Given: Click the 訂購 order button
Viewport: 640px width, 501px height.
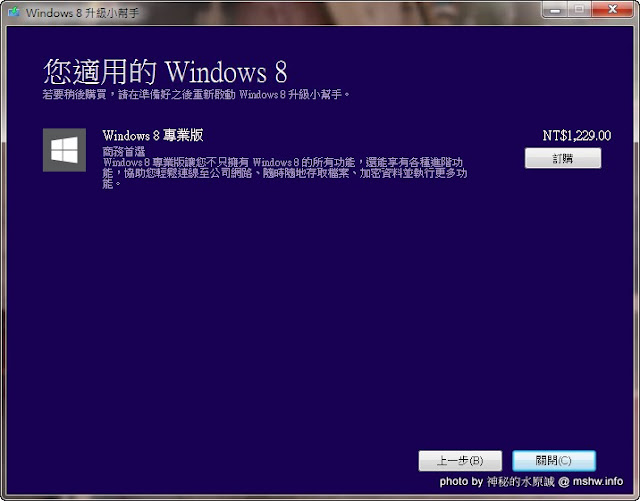Looking at the screenshot, I should 563,158.
